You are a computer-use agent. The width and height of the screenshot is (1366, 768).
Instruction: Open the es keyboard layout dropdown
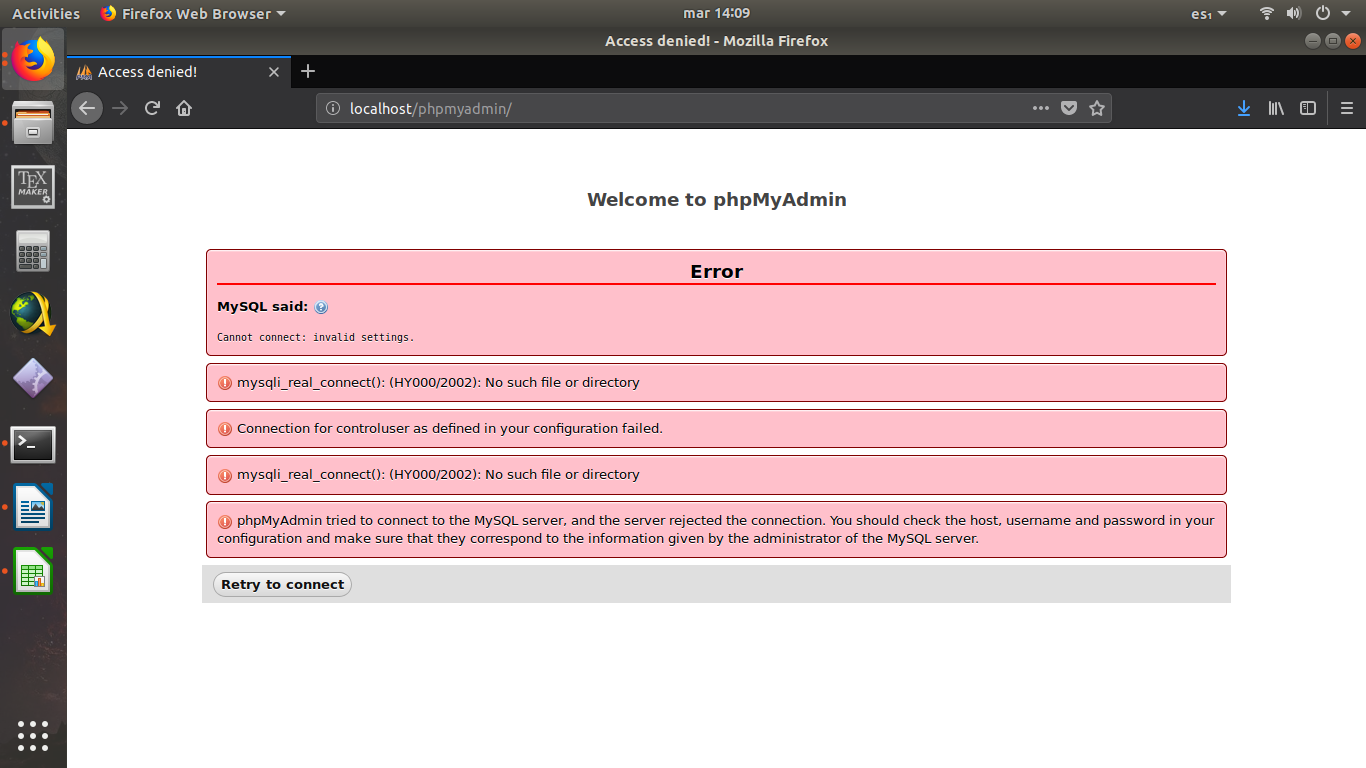tap(1209, 13)
